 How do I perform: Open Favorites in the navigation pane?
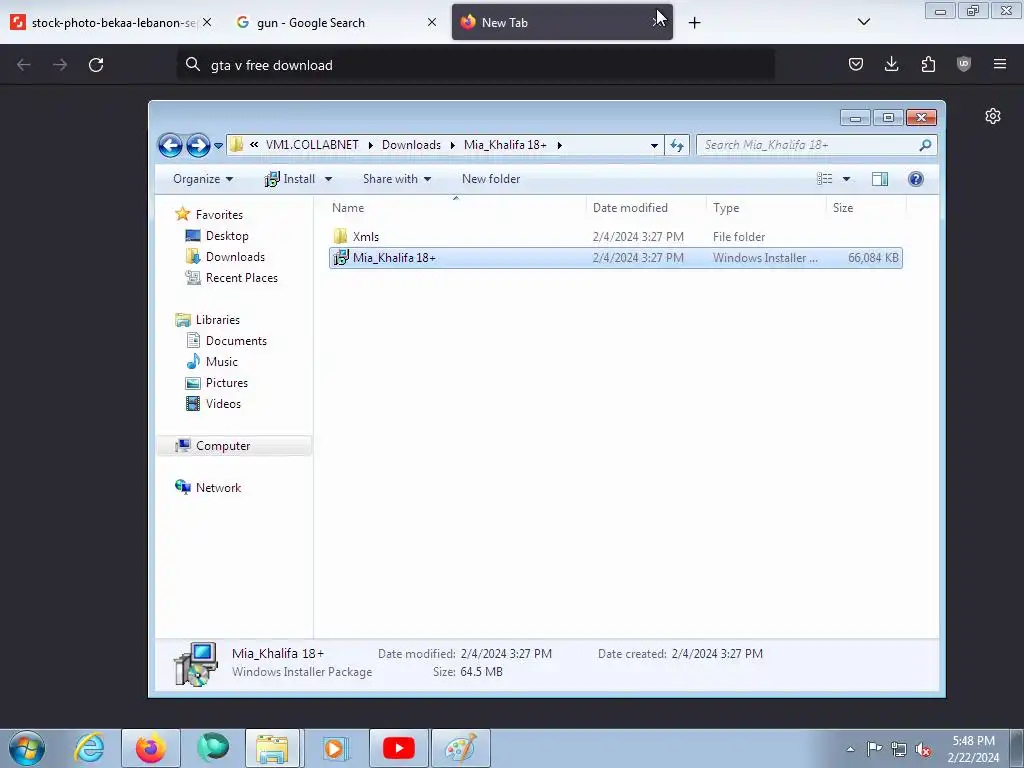[x=219, y=215]
